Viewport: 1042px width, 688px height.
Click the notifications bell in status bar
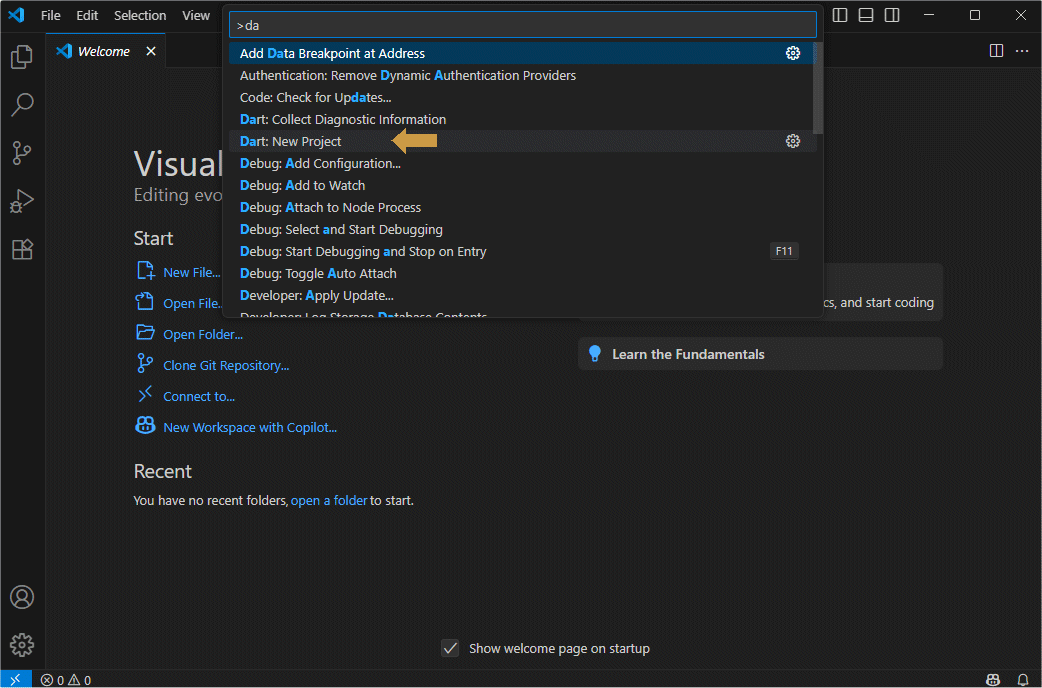[x=1023, y=680]
